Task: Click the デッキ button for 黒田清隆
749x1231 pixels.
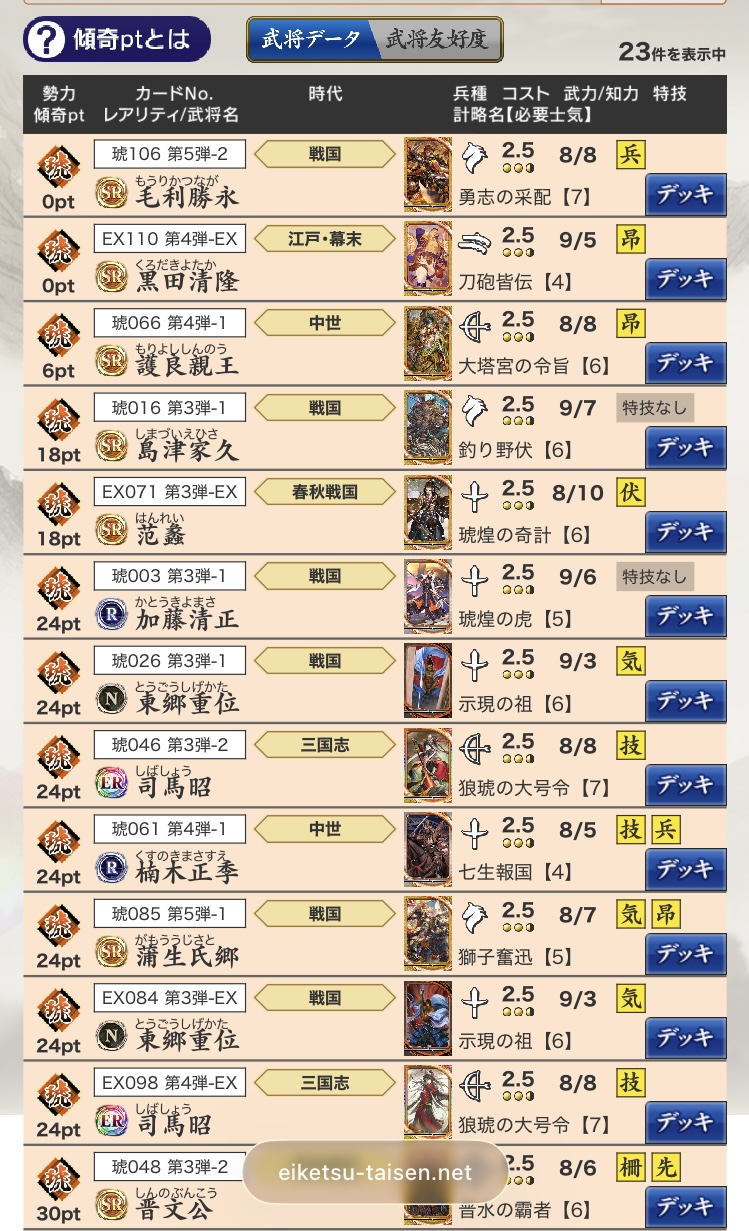Action: pyautogui.click(x=685, y=279)
